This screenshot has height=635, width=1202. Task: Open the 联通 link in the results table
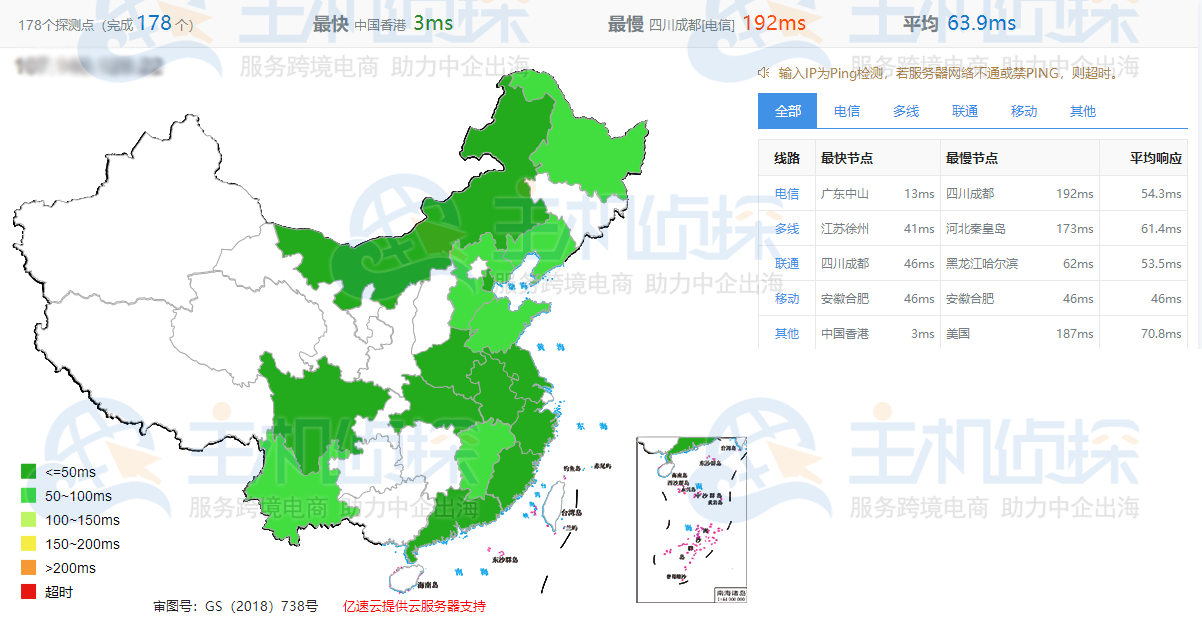click(x=786, y=263)
